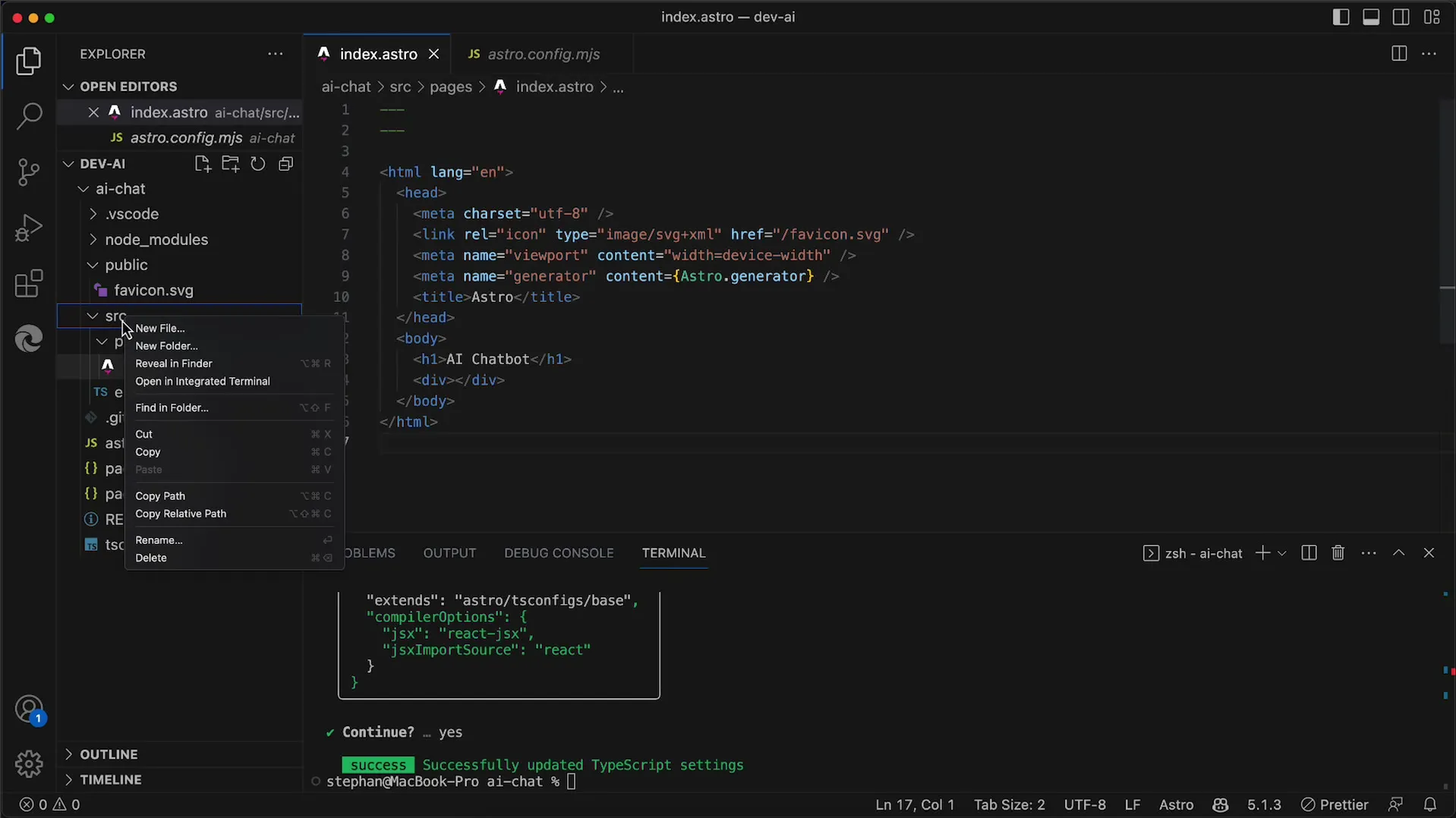Open the editor more actions ellipsis
Viewport: 1456px width, 818px height.
click(x=1429, y=54)
